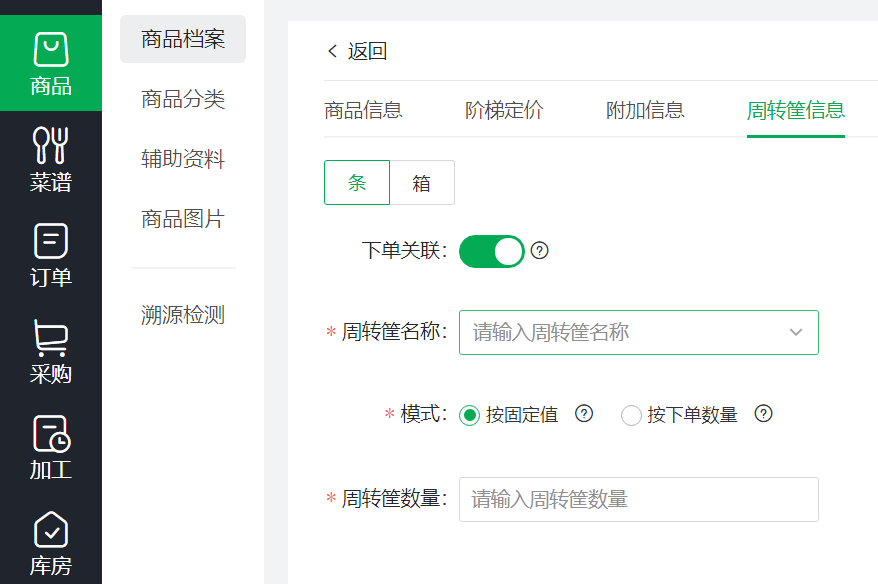Click help icon next to 下单关联

coord(539,250)
